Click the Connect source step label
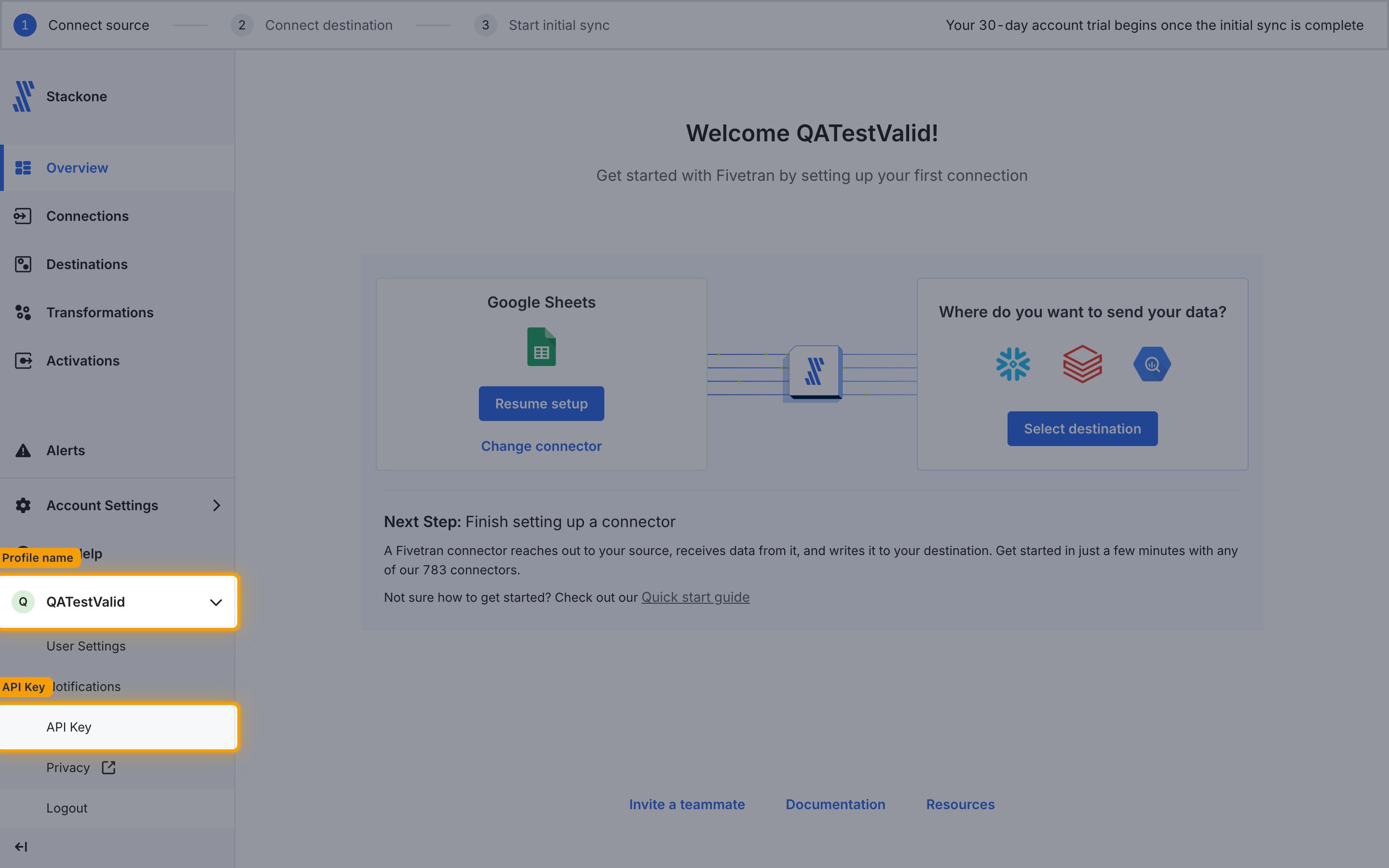 pyautogui.click(x=99, y=25)
